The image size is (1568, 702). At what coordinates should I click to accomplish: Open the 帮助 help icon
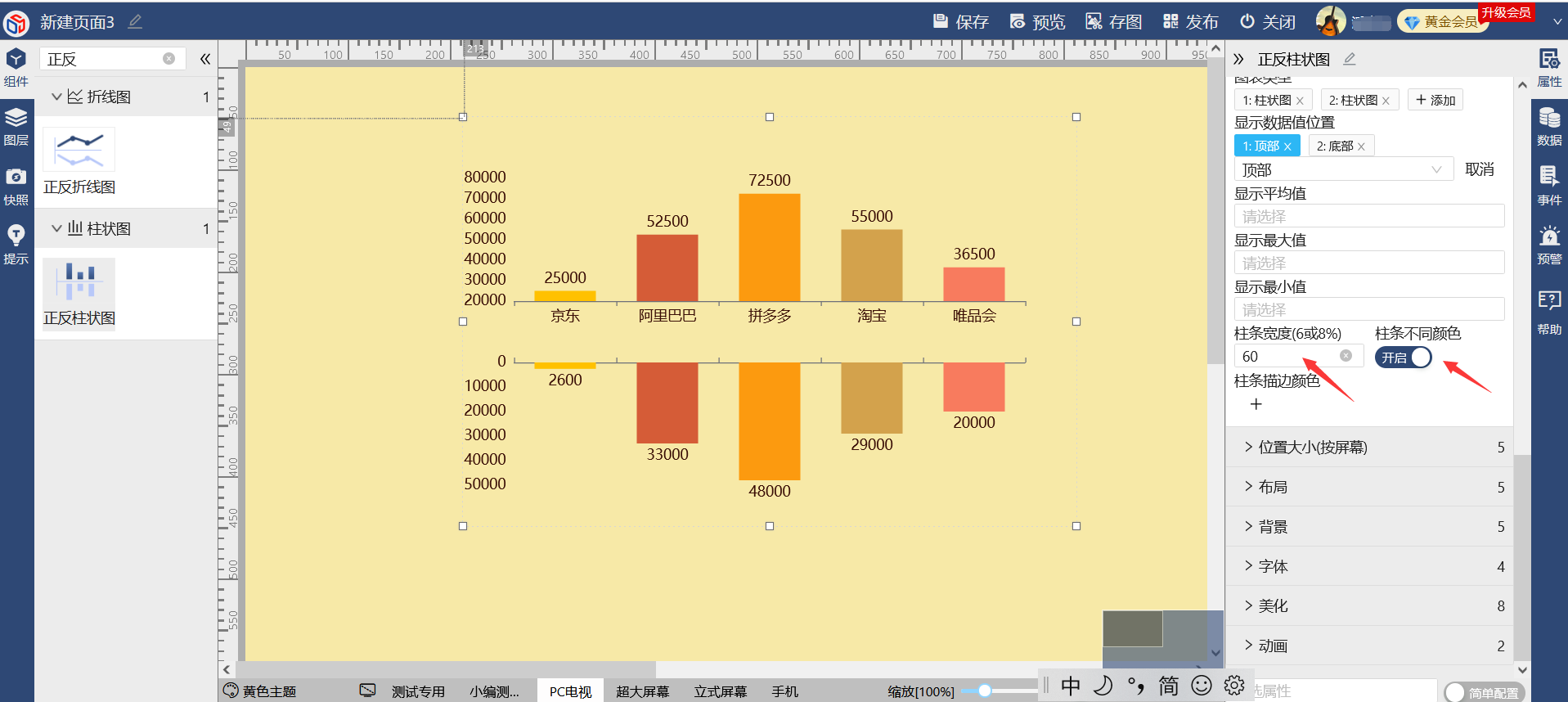(x=1549, y=313)
